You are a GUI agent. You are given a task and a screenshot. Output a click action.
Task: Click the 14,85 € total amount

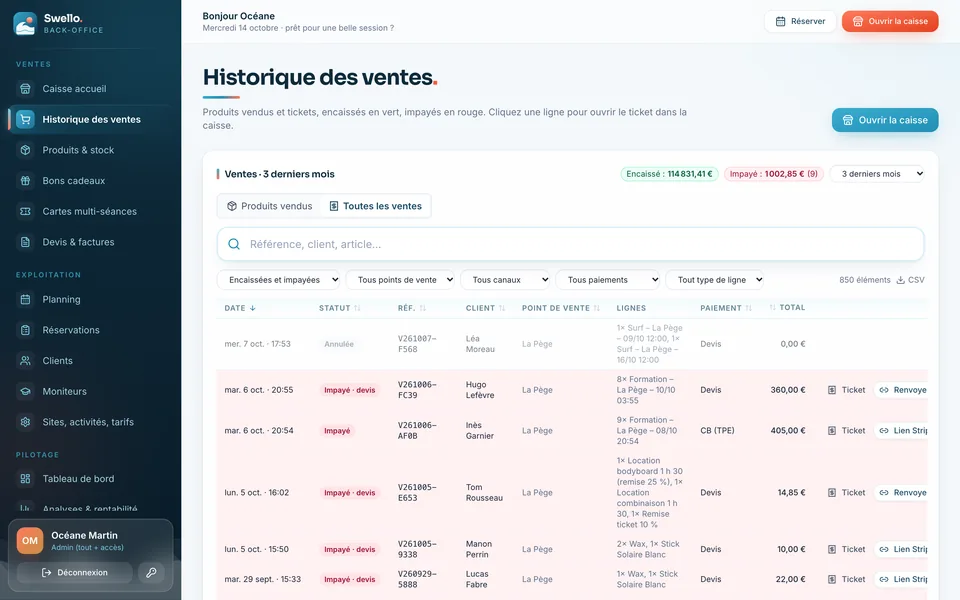click(791, 492)
